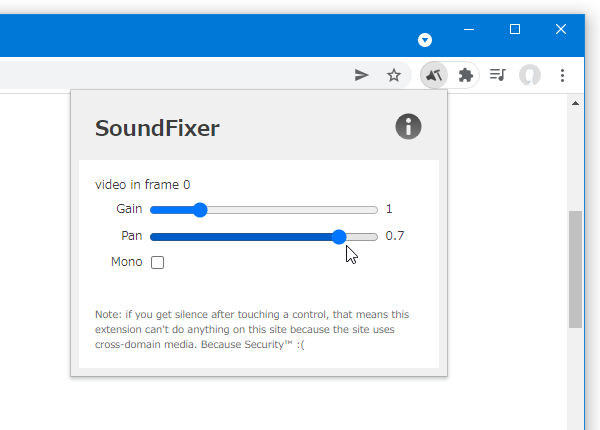Image resolution: width=600 pixels, height=430 pixels.
Task: Click the send arrow icon in the address bar
Action: 361,75
